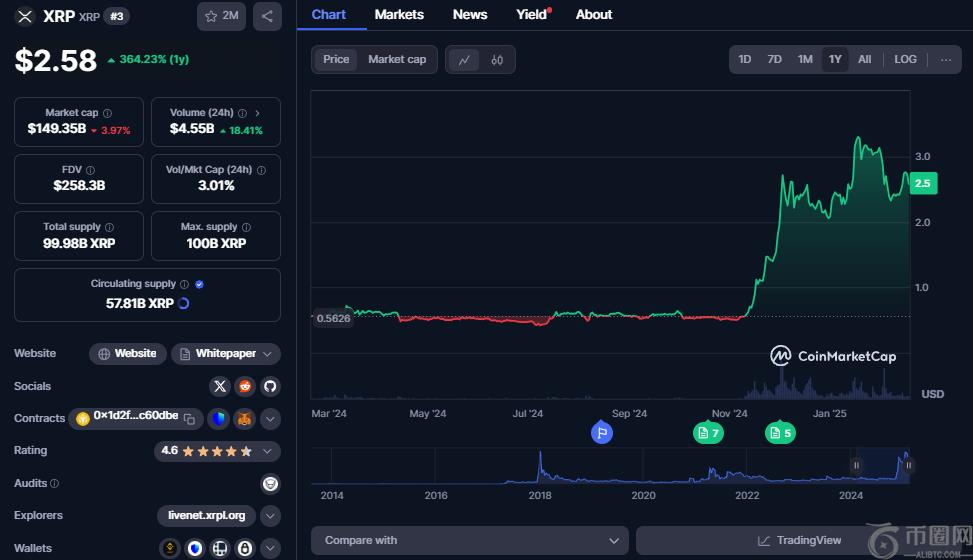Click the share icon near XRP title
Image resolution: width=973 pixels, height=560 pixels.
(266, 16)
